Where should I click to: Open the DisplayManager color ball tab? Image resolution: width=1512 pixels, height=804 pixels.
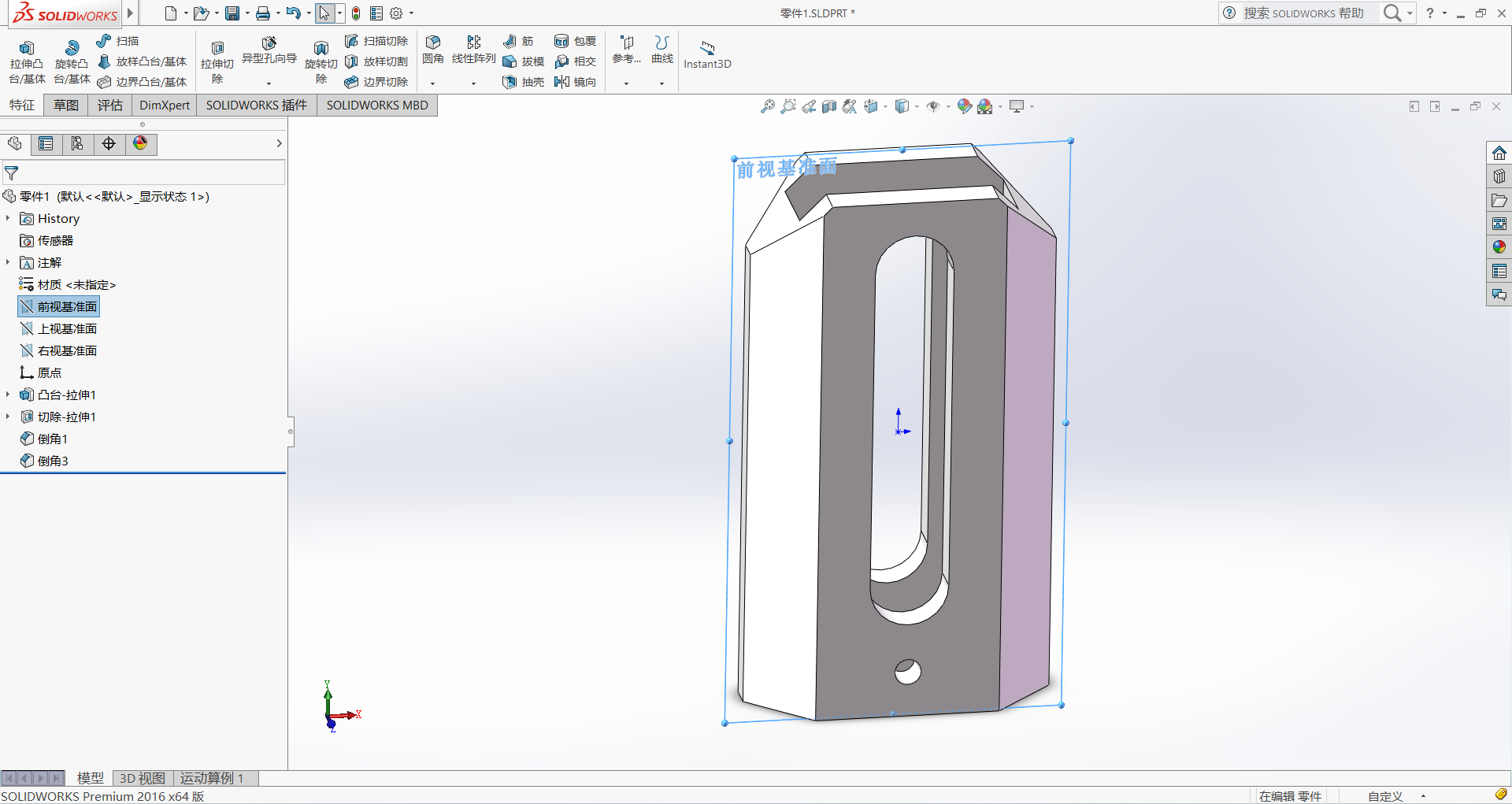tap(140, 143)
